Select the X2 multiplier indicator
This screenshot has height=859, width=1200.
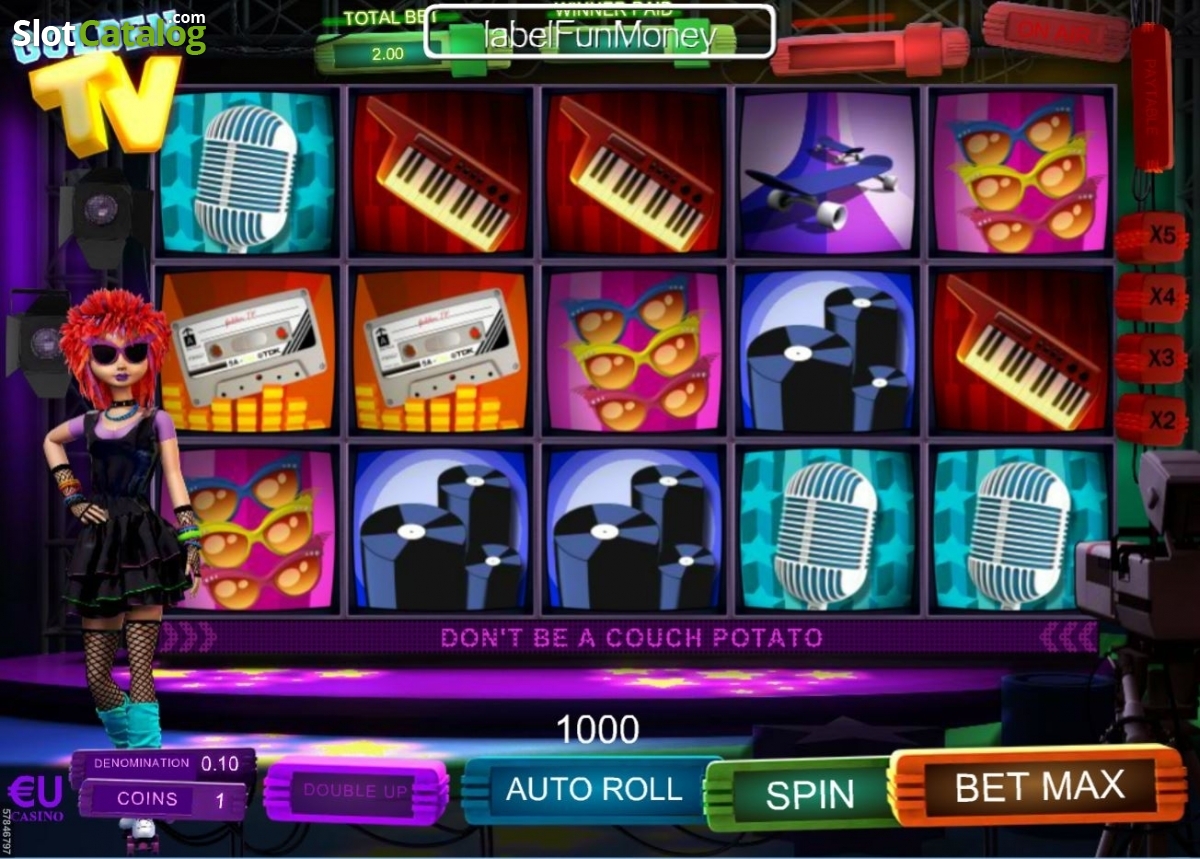click(1152, 419)
